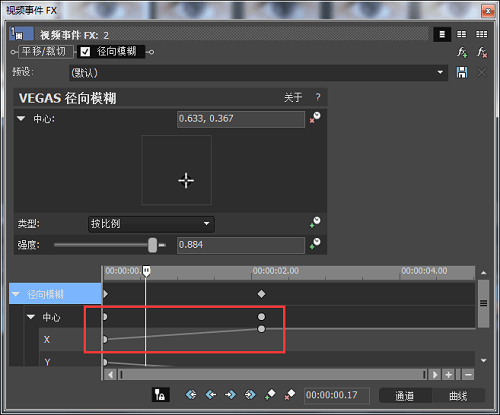Click the 00:00:04.00 ruler label
Viewport: 500px width, 415px height.
point(424,271)
